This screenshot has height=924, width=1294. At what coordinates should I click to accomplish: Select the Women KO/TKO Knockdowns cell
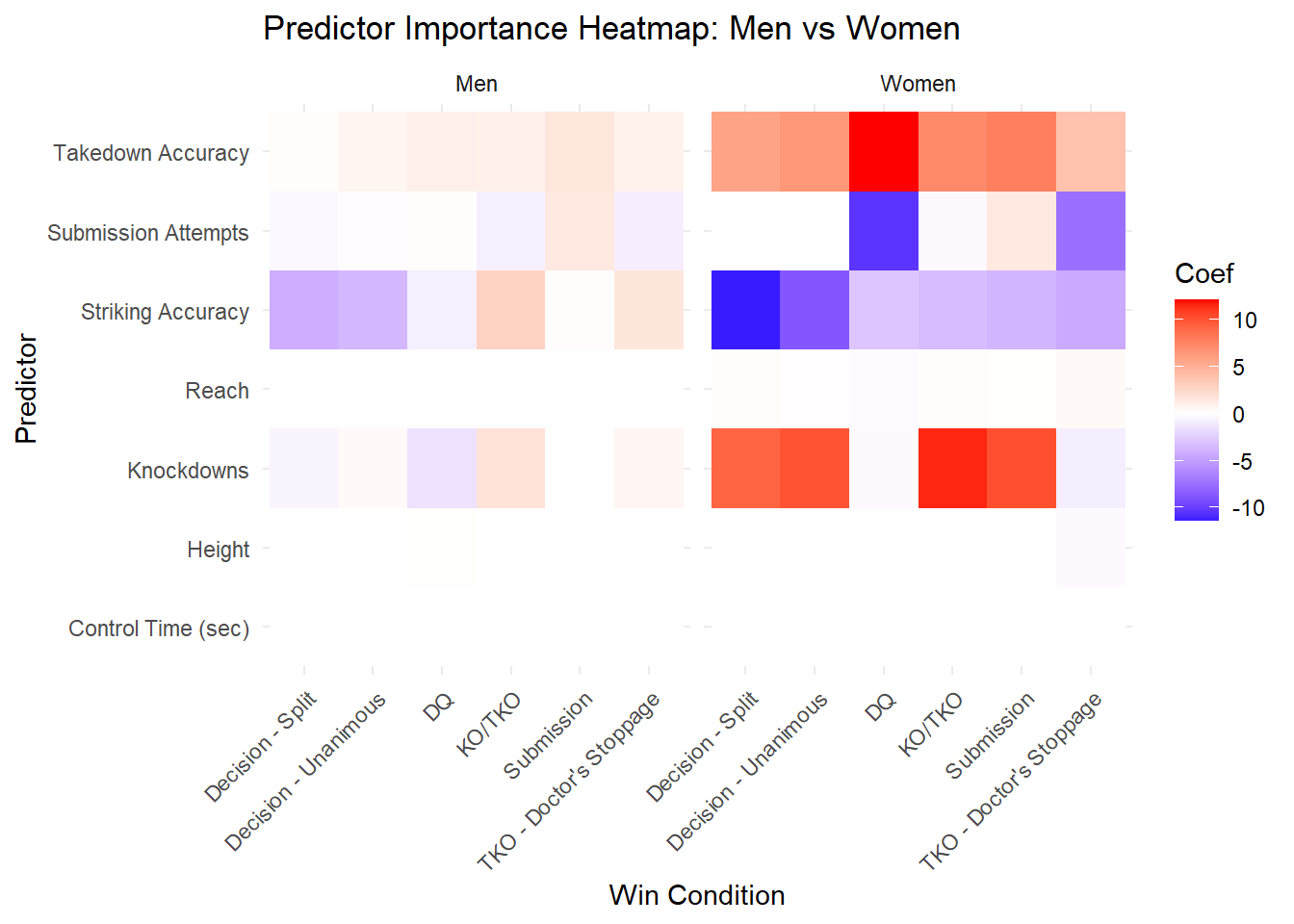952,469
